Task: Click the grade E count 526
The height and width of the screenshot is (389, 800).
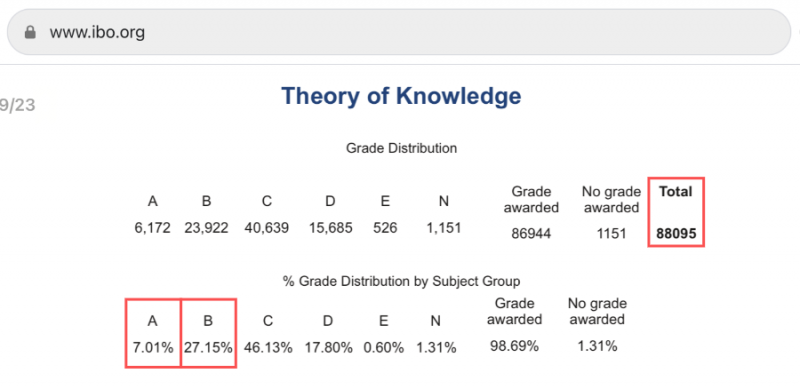Action: (385, 228)
